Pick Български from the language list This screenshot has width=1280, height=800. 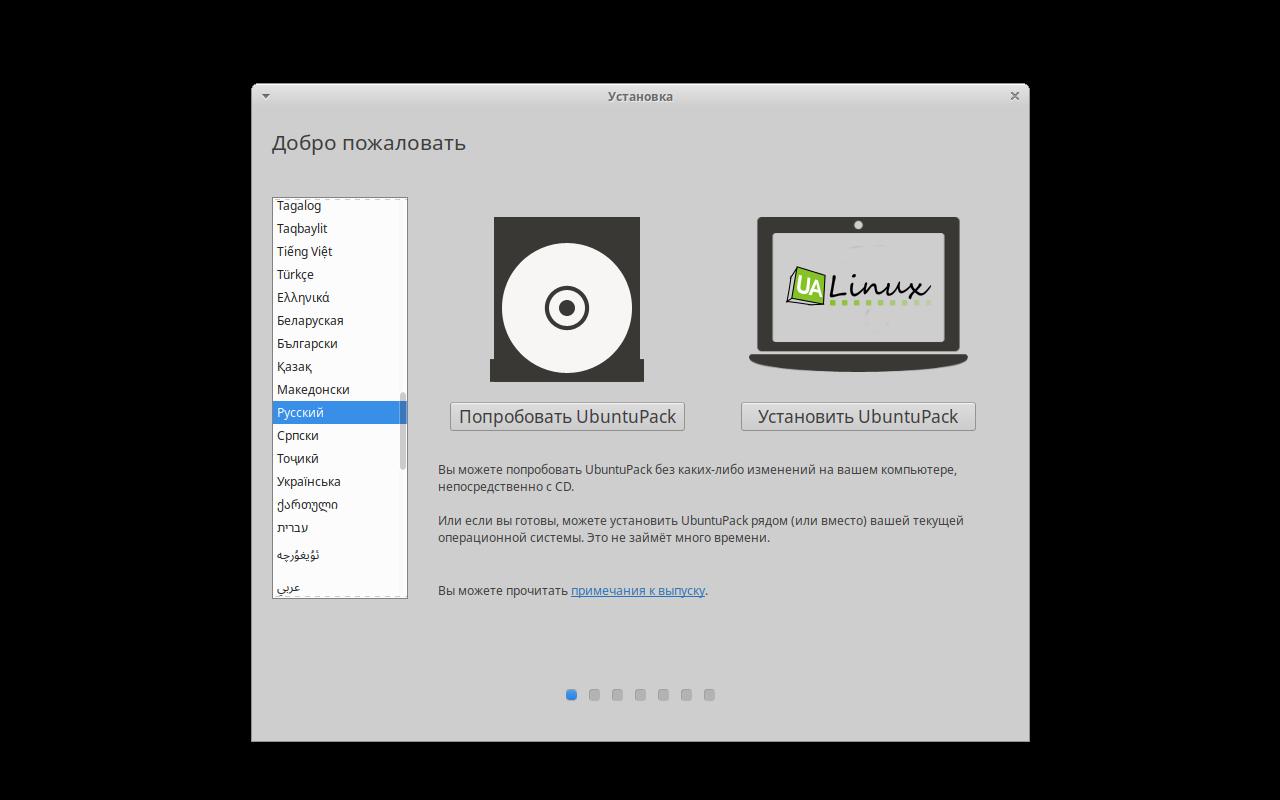point(337,344)
